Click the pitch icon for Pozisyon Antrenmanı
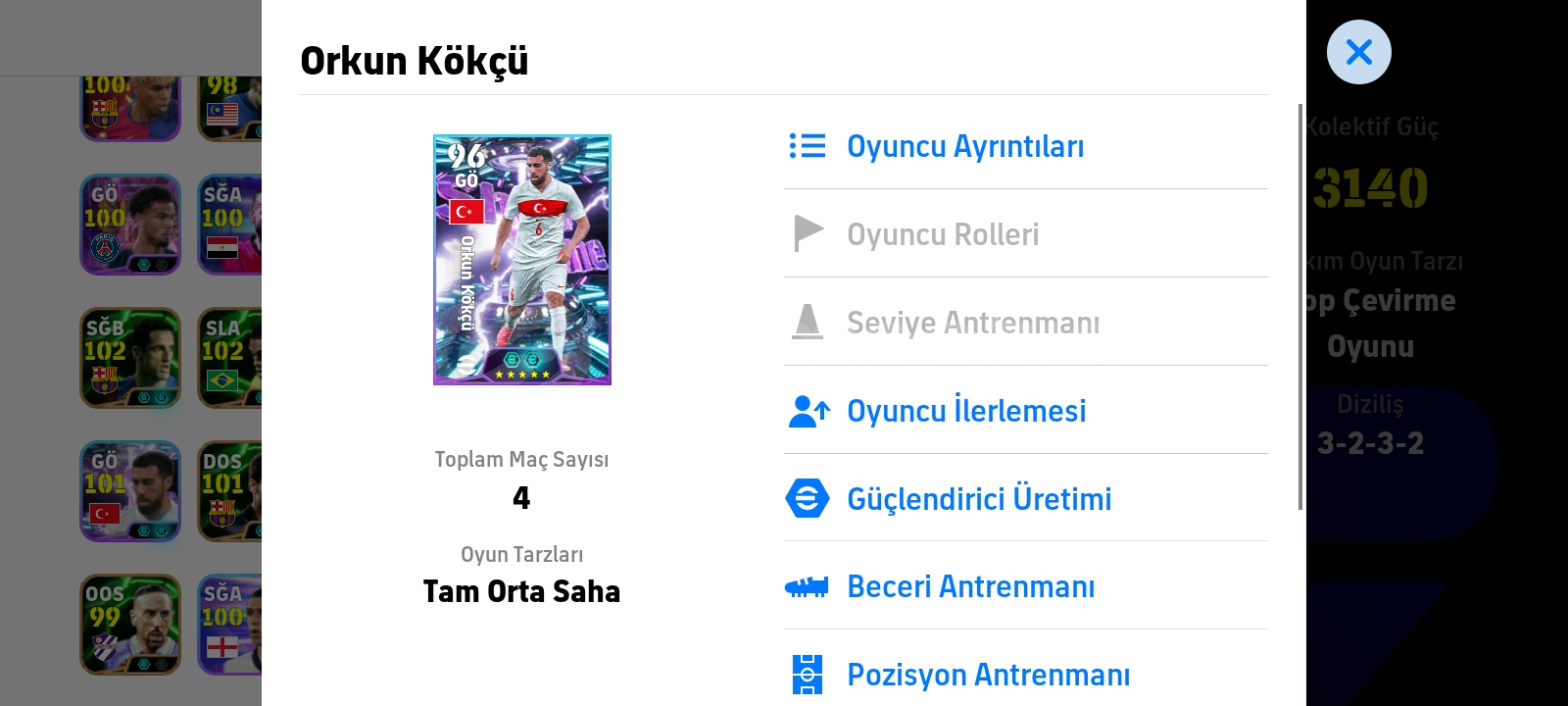1568x706 pixels. (x=808, y=675)
